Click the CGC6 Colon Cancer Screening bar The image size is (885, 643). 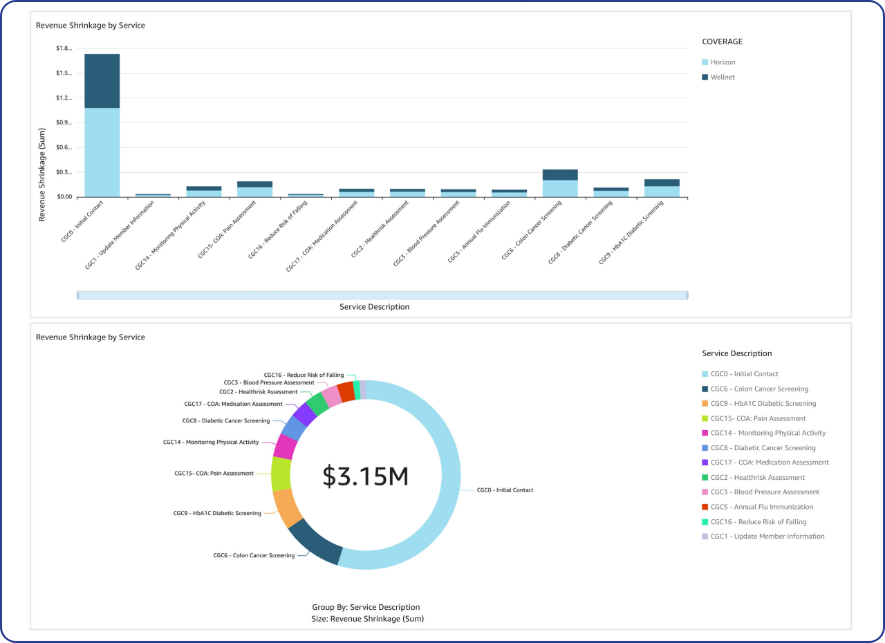[x=560, y=183]
